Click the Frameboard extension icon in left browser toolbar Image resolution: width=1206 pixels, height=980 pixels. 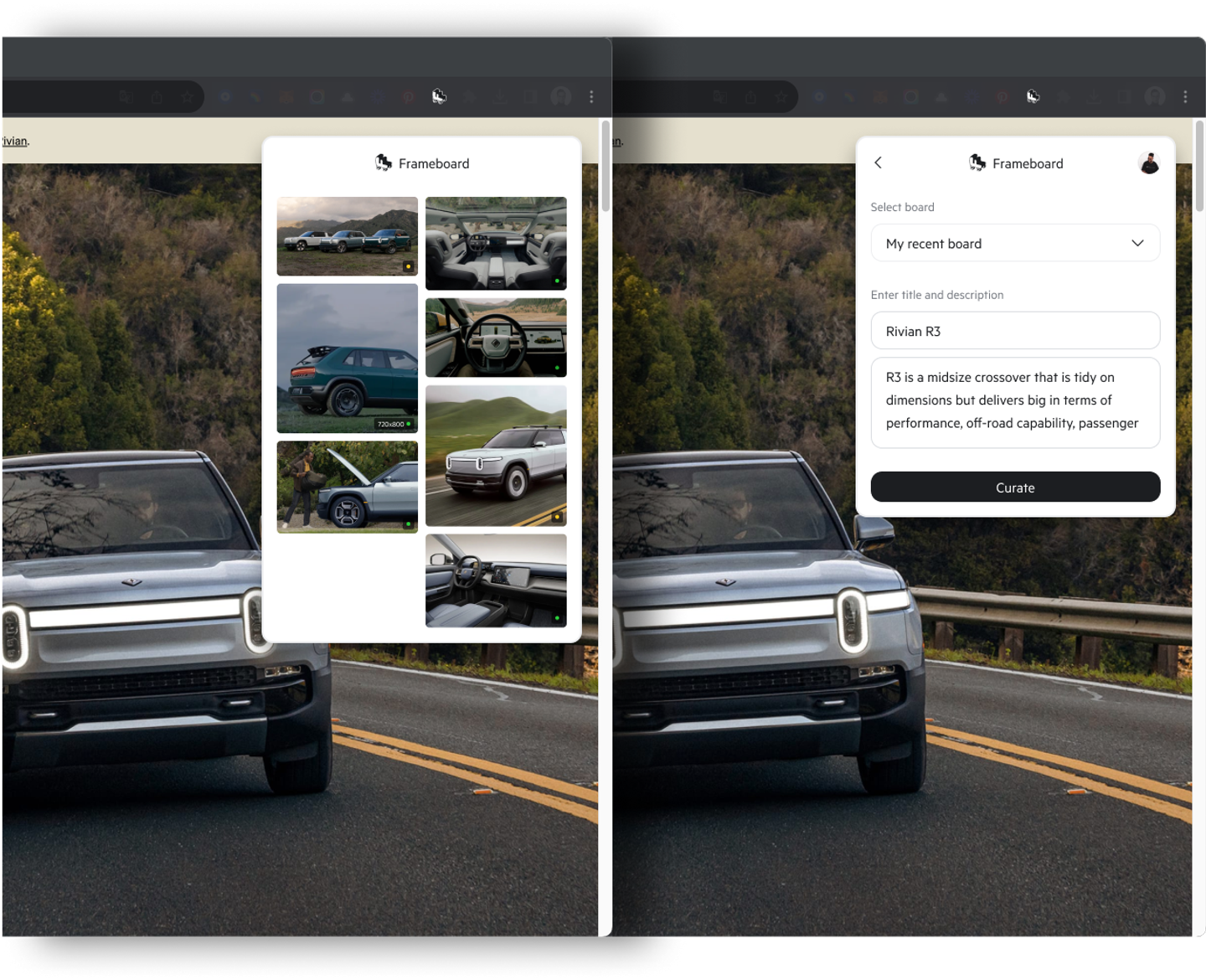pos(439,97)
